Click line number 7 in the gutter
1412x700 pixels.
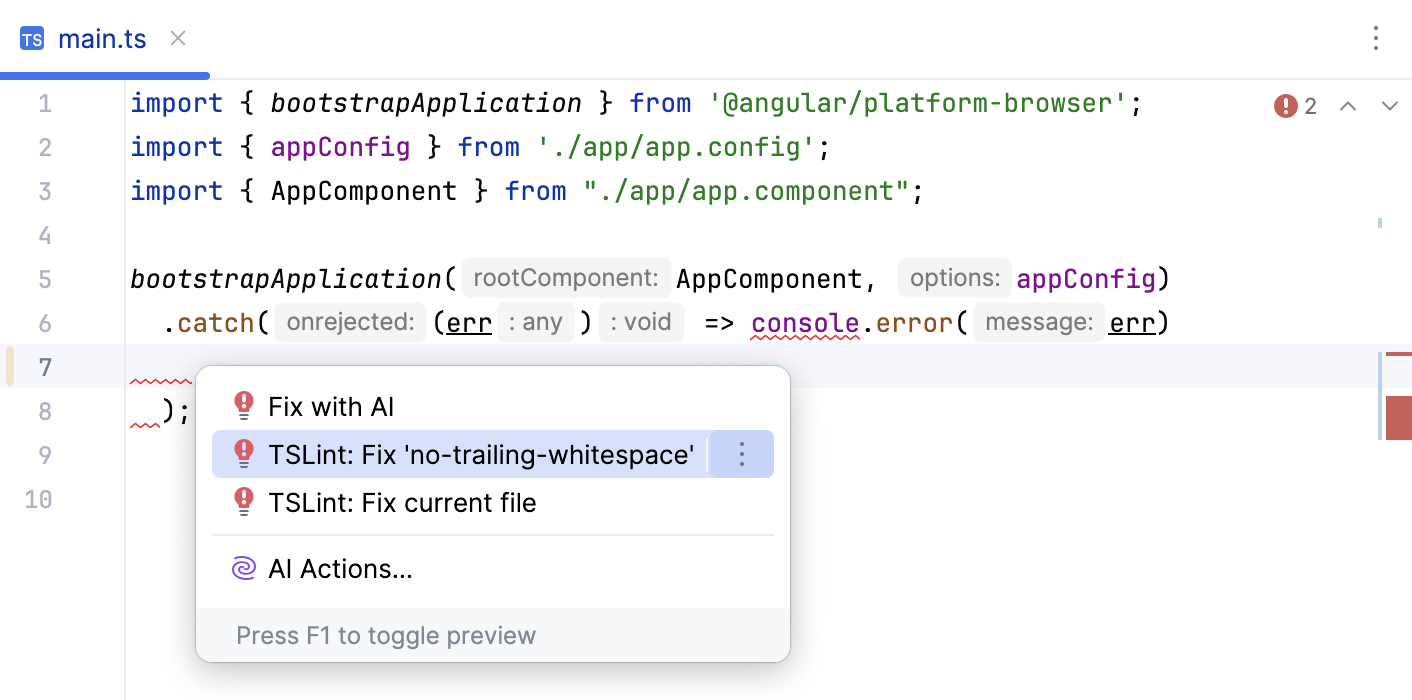[x=45, y=367]
